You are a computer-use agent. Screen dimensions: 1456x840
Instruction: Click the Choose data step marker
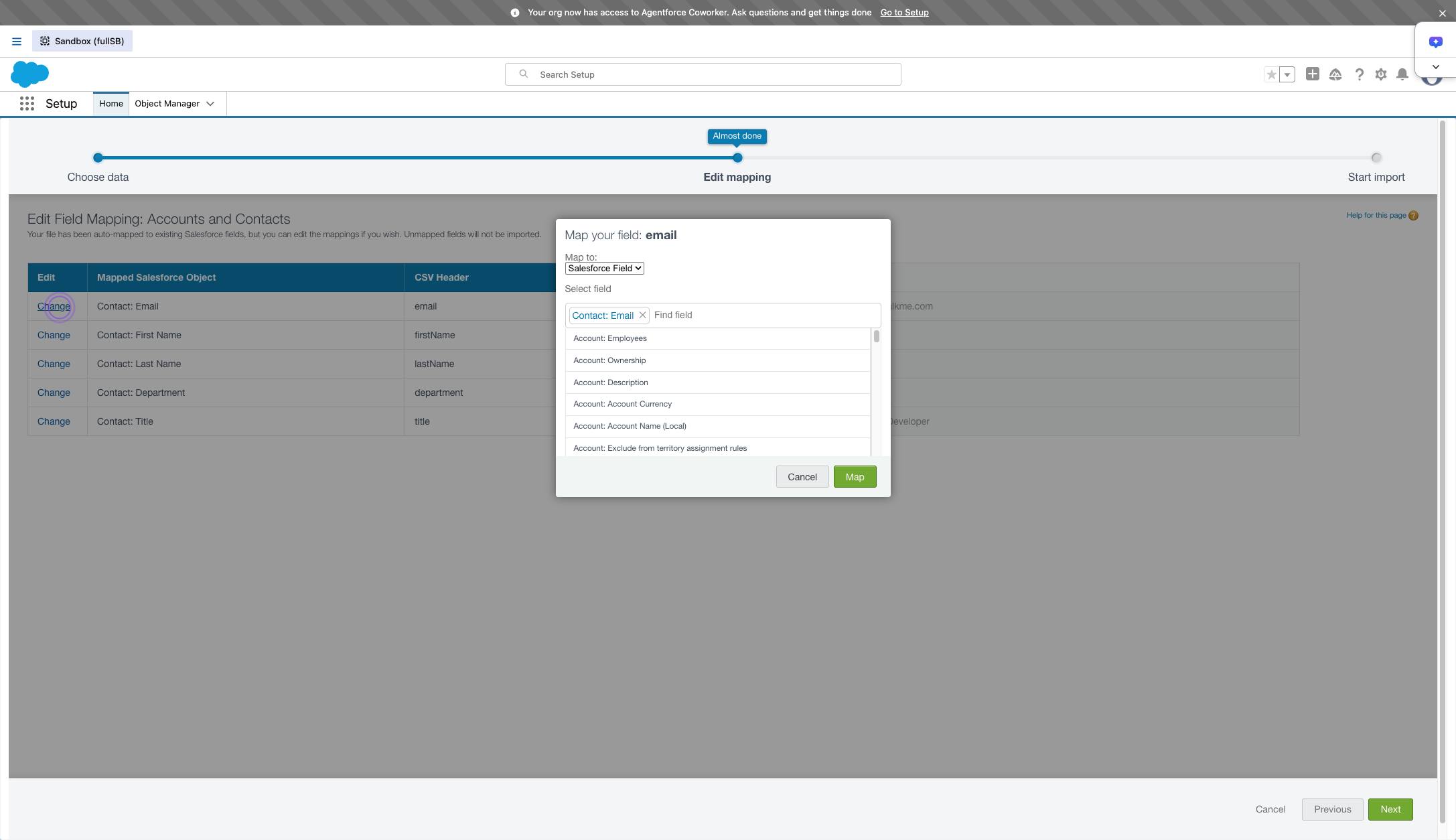point(98,158)
